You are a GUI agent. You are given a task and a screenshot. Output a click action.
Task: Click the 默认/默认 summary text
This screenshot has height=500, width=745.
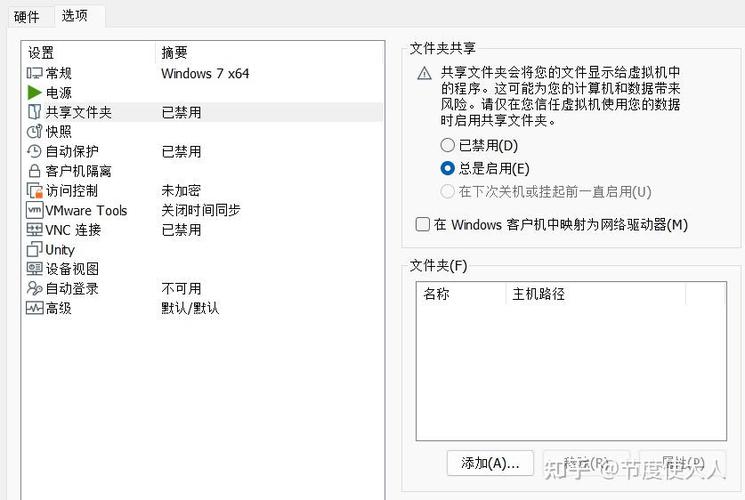(191, 308)
